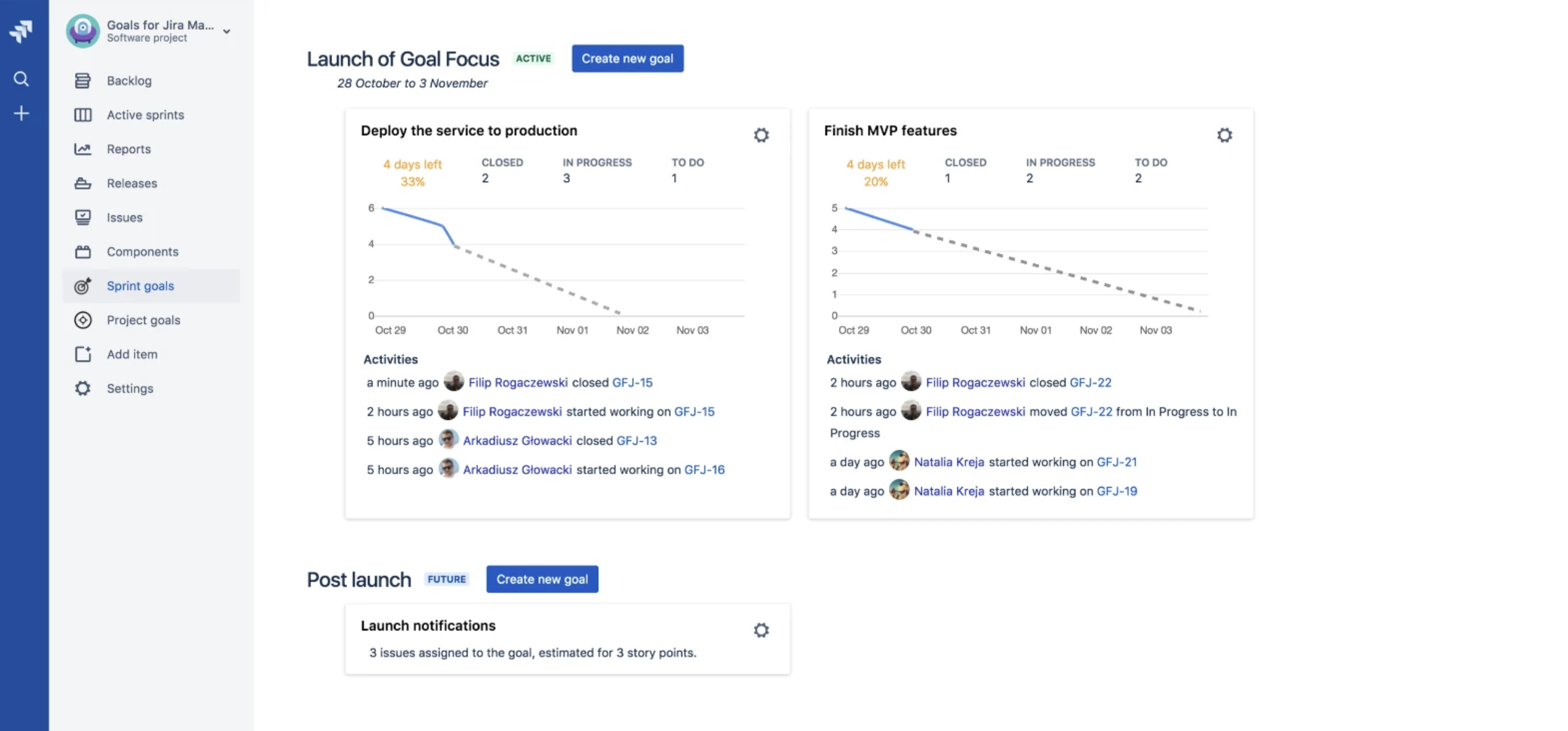Screen dimensions: 1568x731
Task: Open the Backlog menu item
Action: [129, 81]
